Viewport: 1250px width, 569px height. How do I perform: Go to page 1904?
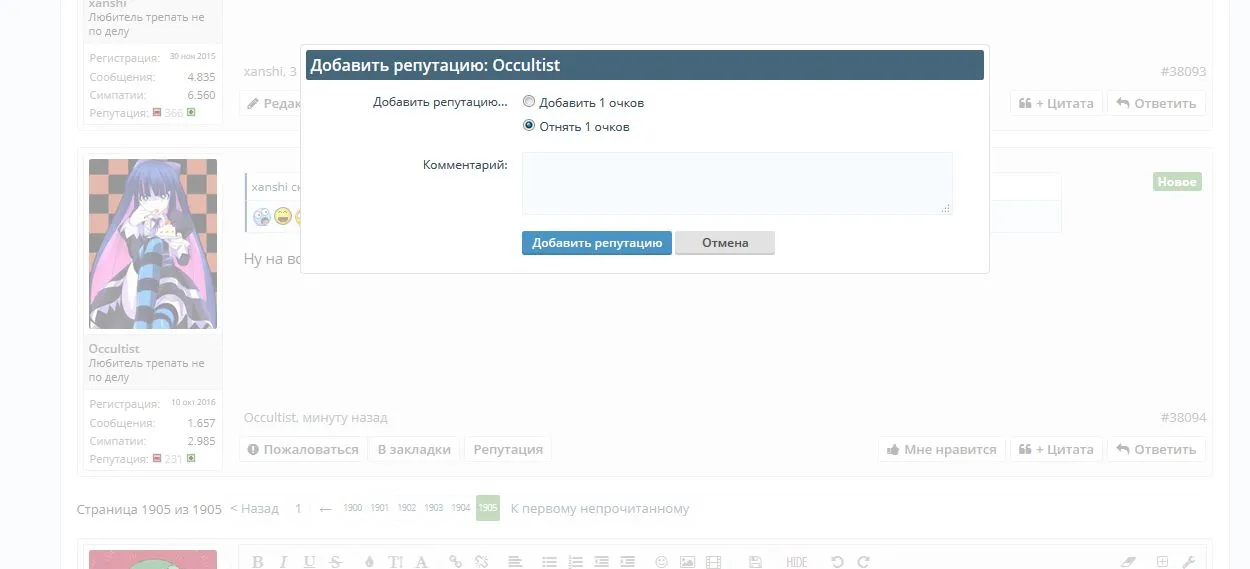click(461, 509)
